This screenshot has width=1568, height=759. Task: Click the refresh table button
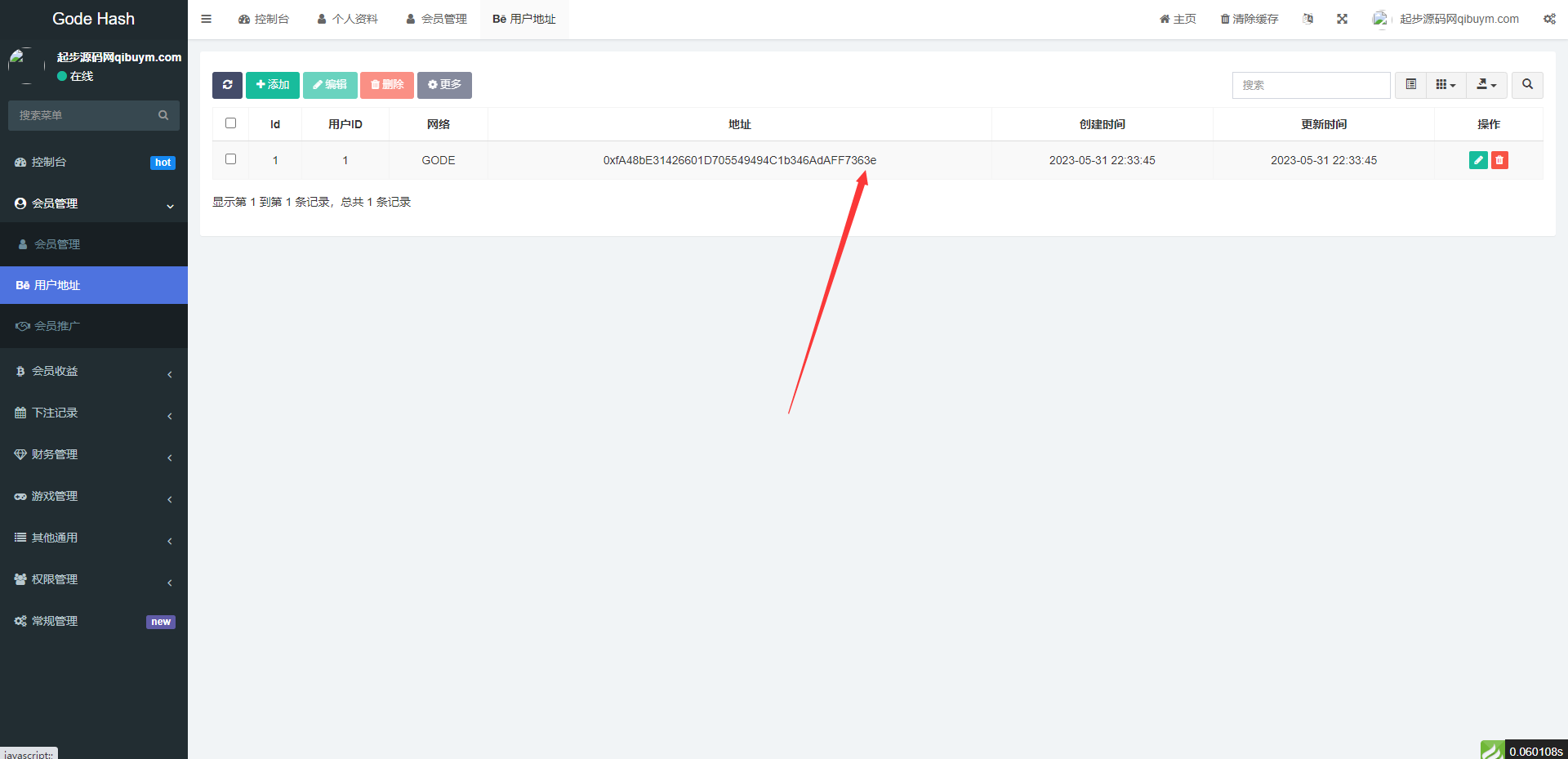227,85
